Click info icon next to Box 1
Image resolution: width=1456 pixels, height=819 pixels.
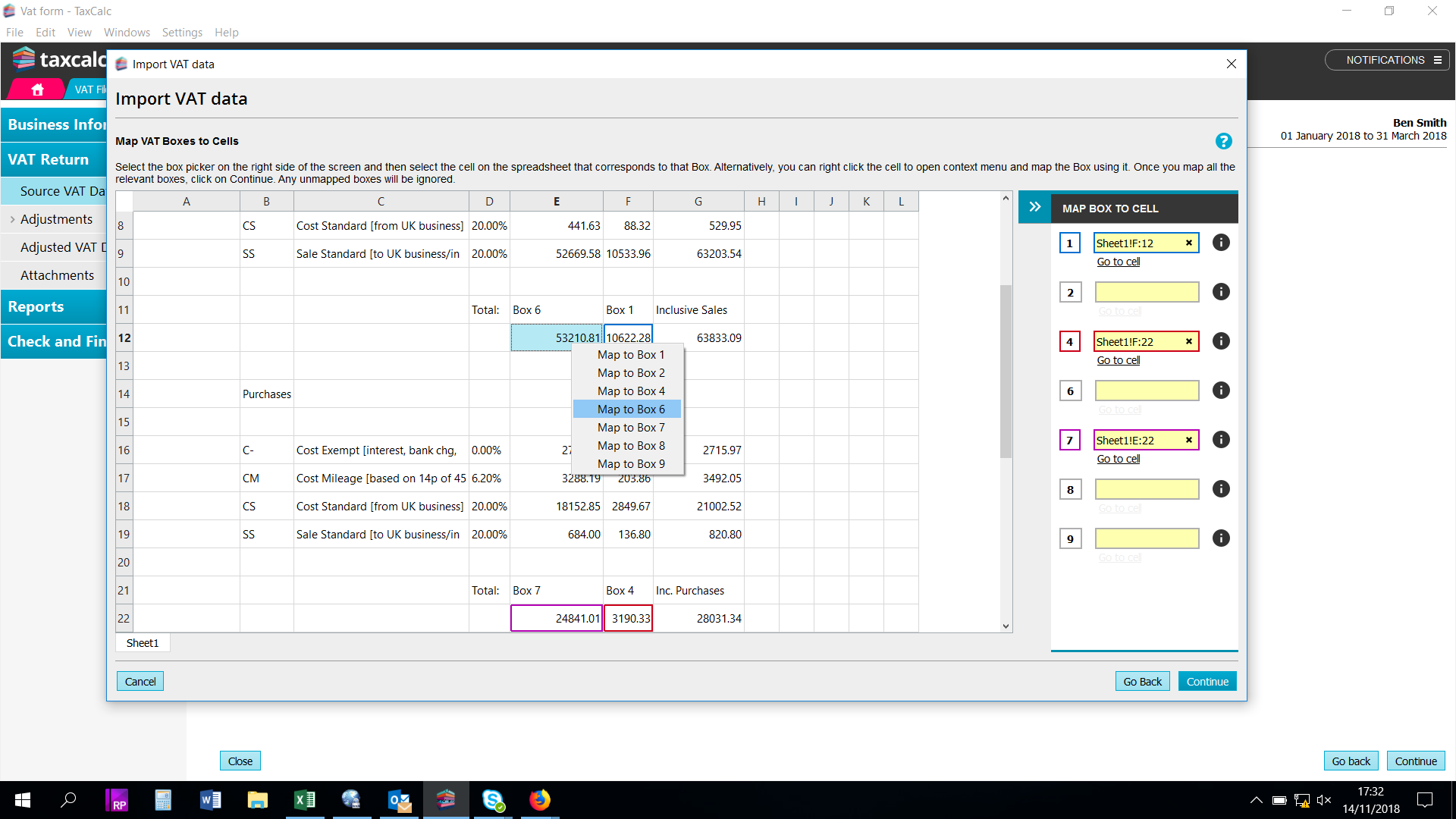pyautogui.click(x=1221, y=243)
